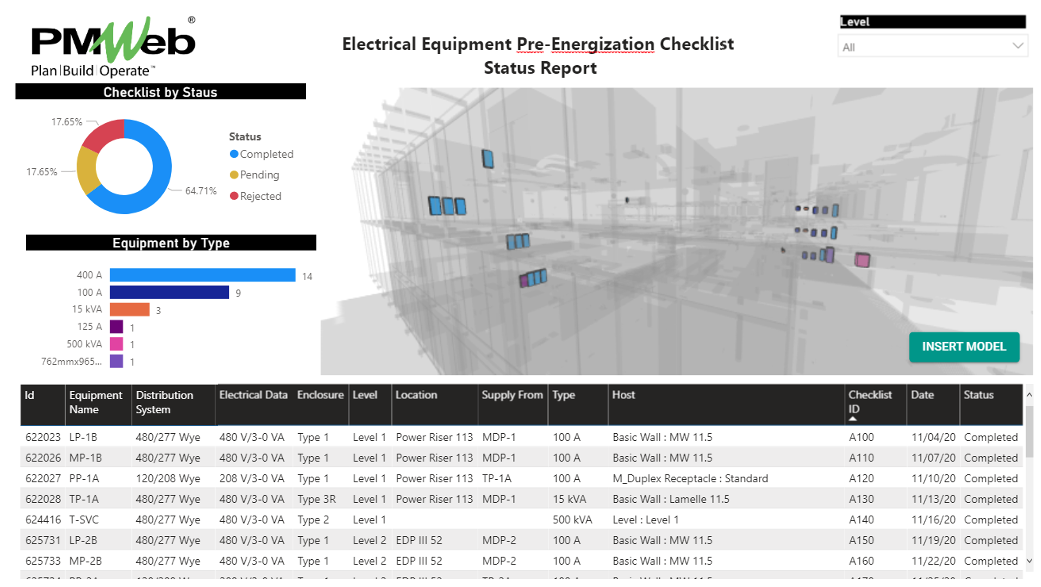Open the Level filter dropdown
Image resolution: width=1041 pixels, height=587 pixels.
point(932,47)
